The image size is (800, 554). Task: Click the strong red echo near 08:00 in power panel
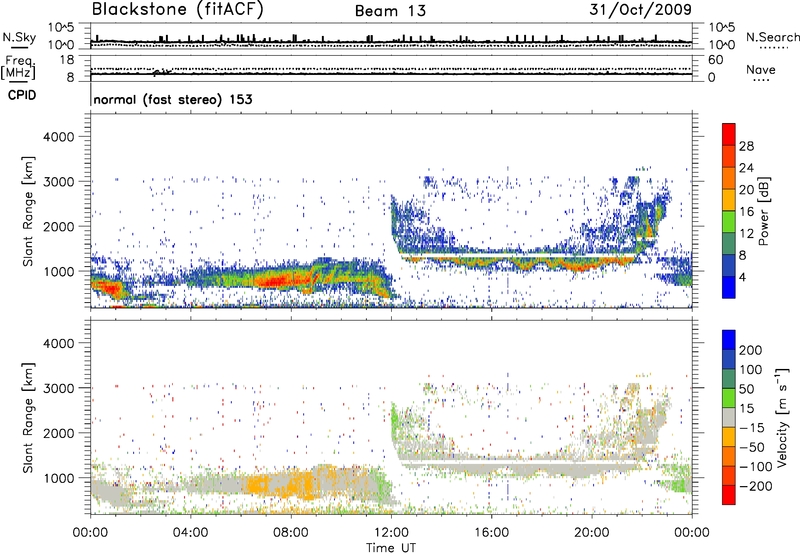(x=276, y=281)
